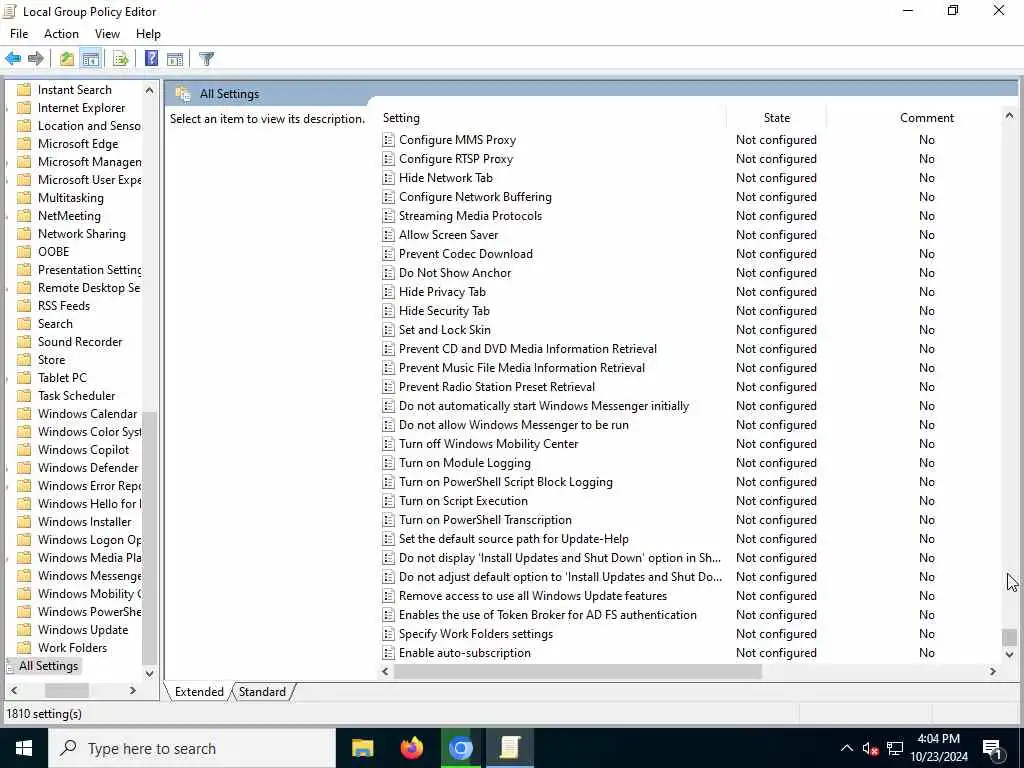The height and width of the screenshot is (768, 1024).
Task: Open Help via blue question mark icon
Action: click(x=152, y=59)
